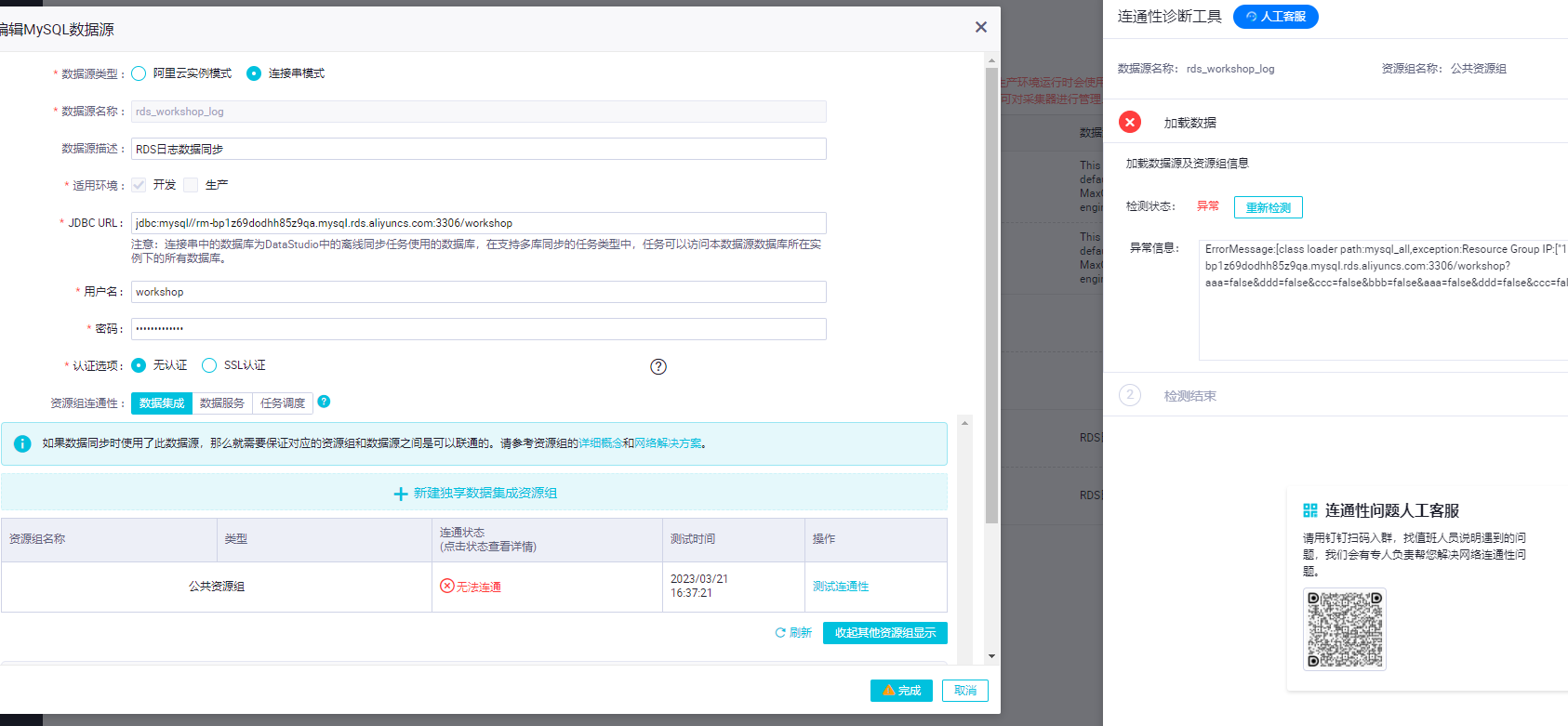1568x726 pixels.
Task: Click plus icon for new resource group
Action: [x=401, y=494]
